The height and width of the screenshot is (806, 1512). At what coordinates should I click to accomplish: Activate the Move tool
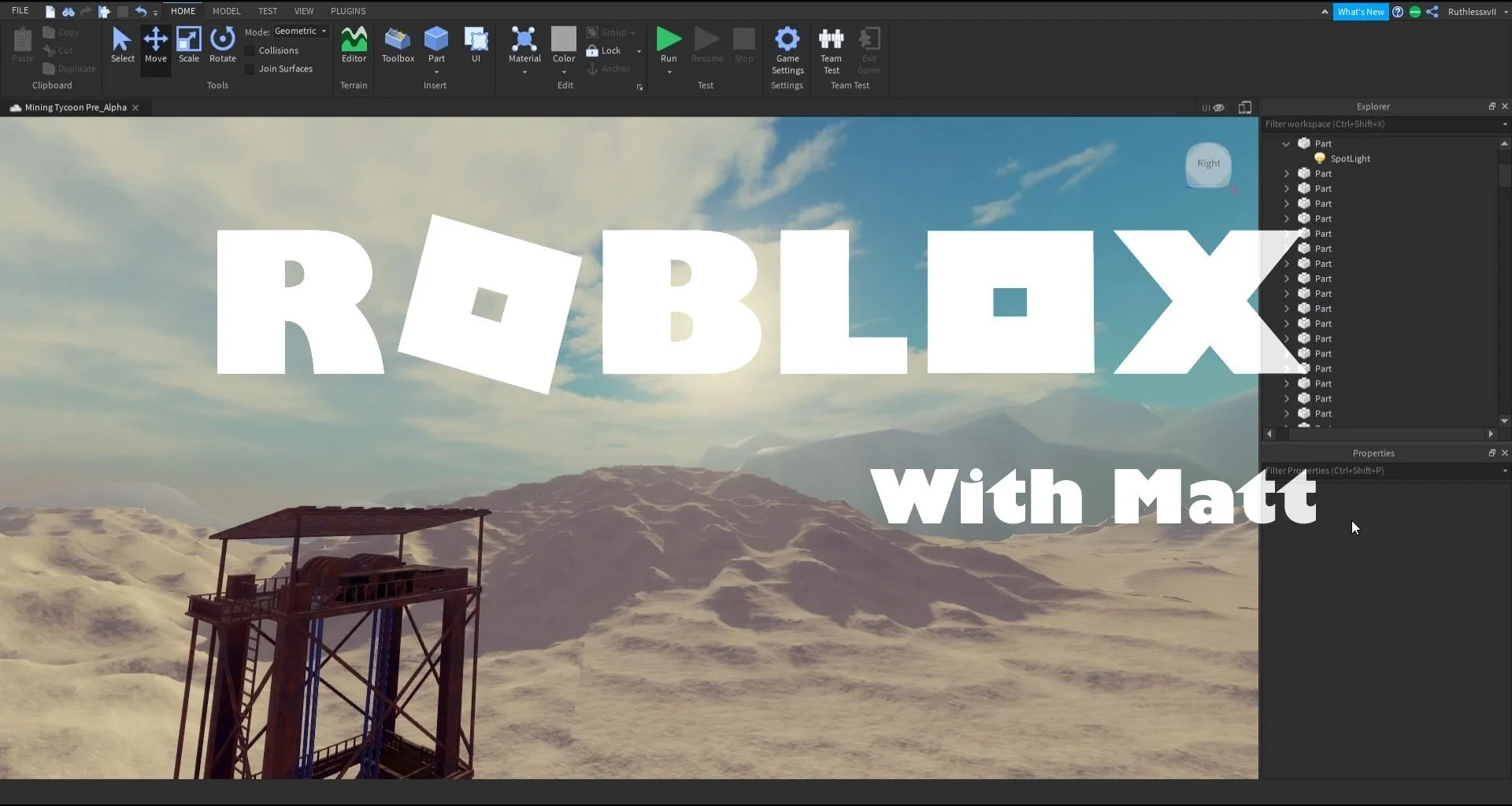coord(155,45)
